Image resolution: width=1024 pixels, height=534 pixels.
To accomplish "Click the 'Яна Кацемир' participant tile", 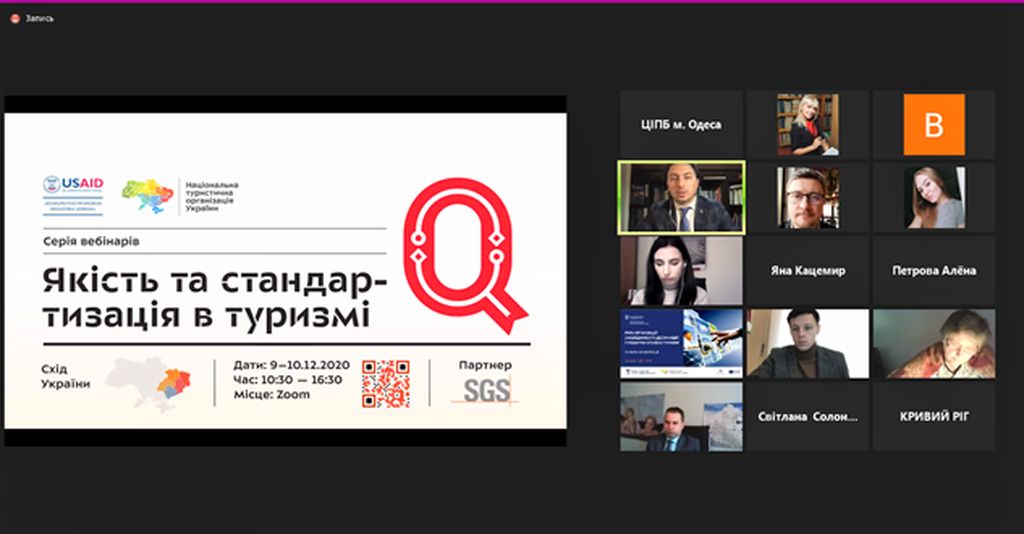I will point(808,271).
